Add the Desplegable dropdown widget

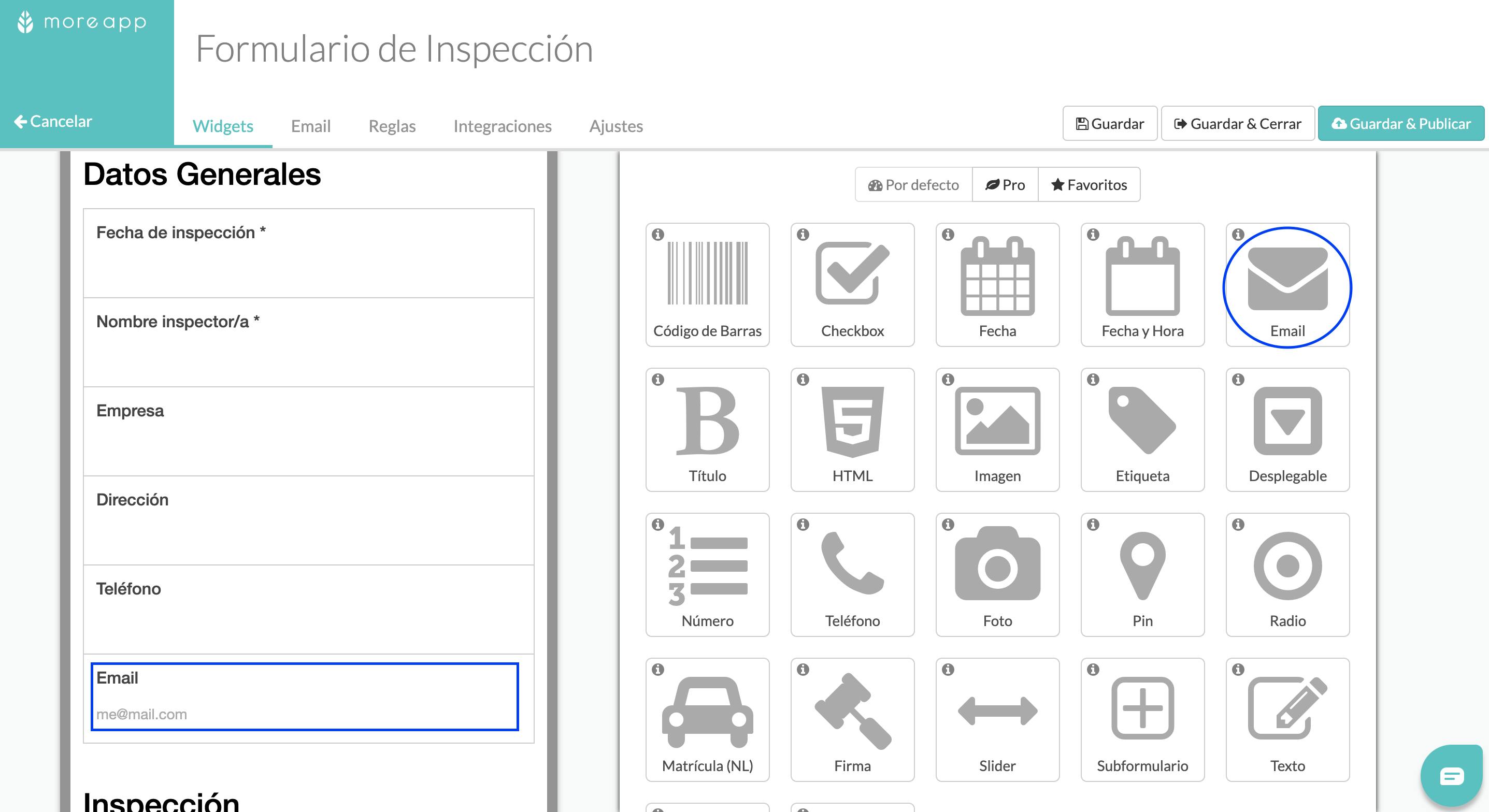click(1288, 430)
